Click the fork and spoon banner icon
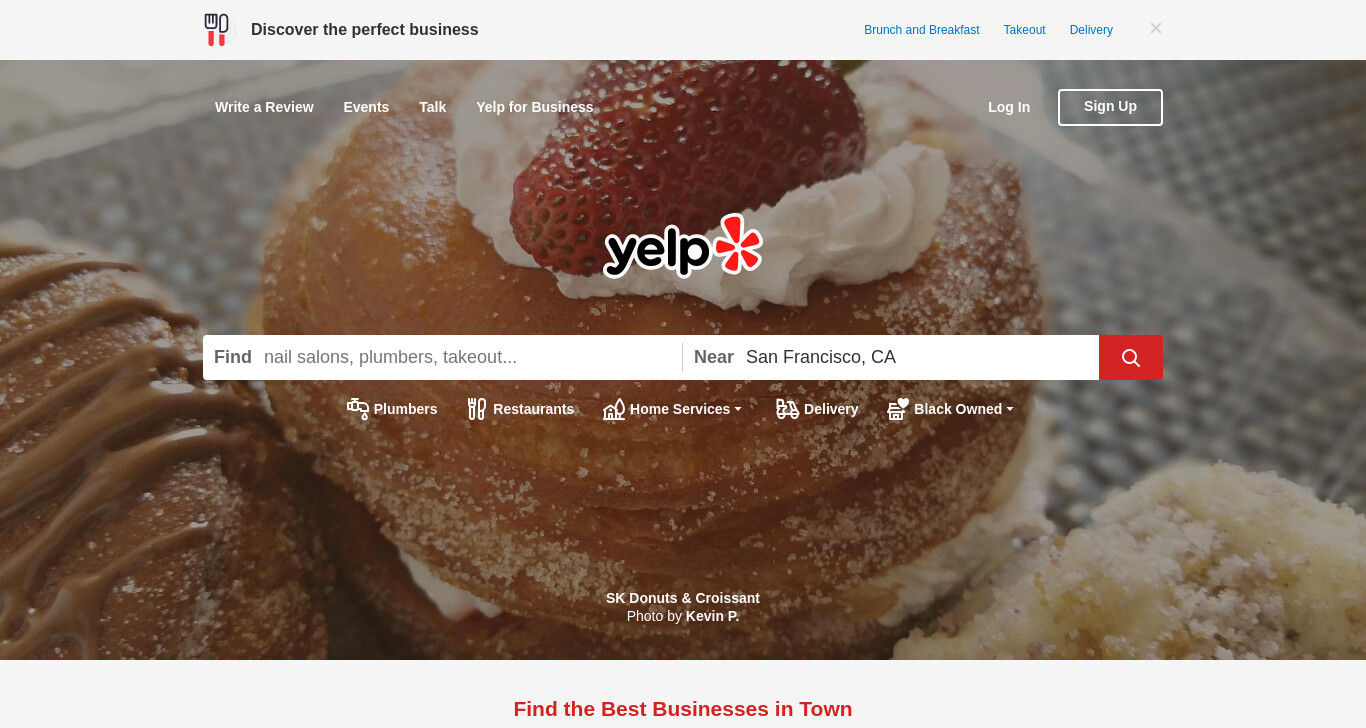Image resolution: width=1366 pixels, height=728 pixels. click(x=217, y=30)
